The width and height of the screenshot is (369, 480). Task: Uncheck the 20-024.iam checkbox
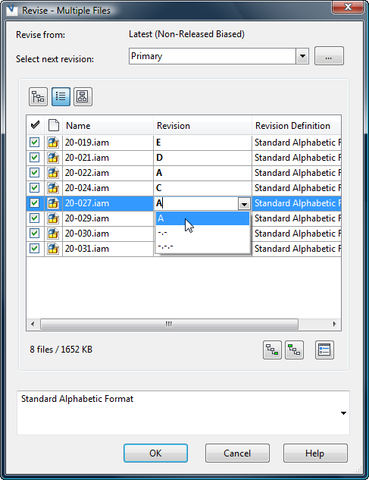(34, 188)
